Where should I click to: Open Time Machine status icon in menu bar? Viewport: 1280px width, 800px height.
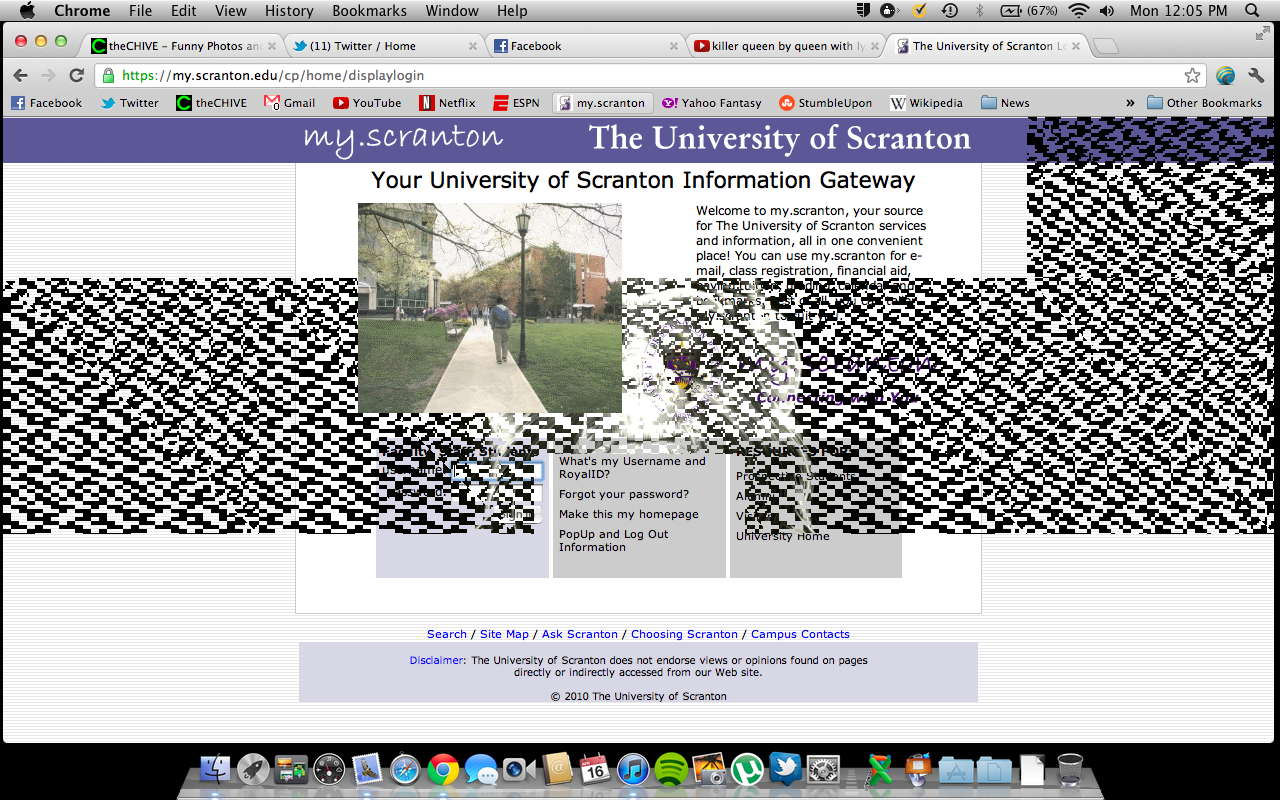coord(950,11)
